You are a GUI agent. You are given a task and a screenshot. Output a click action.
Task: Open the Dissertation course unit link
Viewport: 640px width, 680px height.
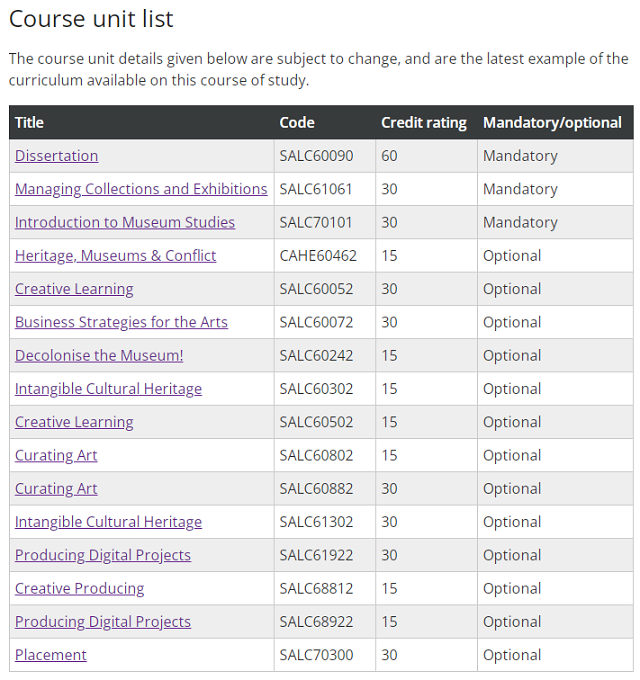(56, 156)
